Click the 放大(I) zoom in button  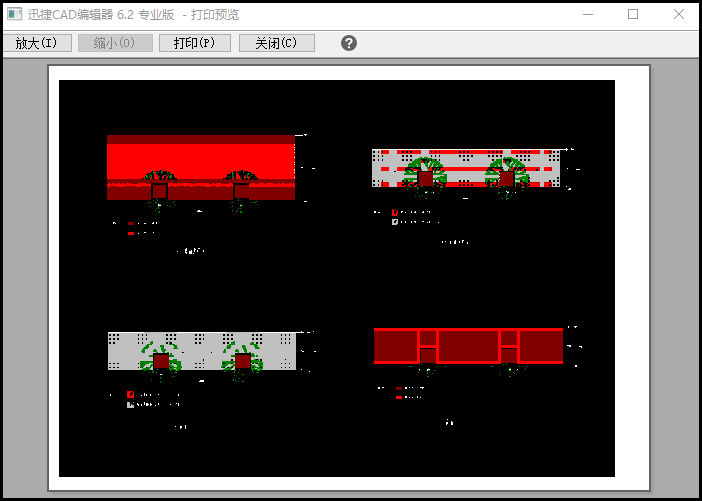pos(37,43)
